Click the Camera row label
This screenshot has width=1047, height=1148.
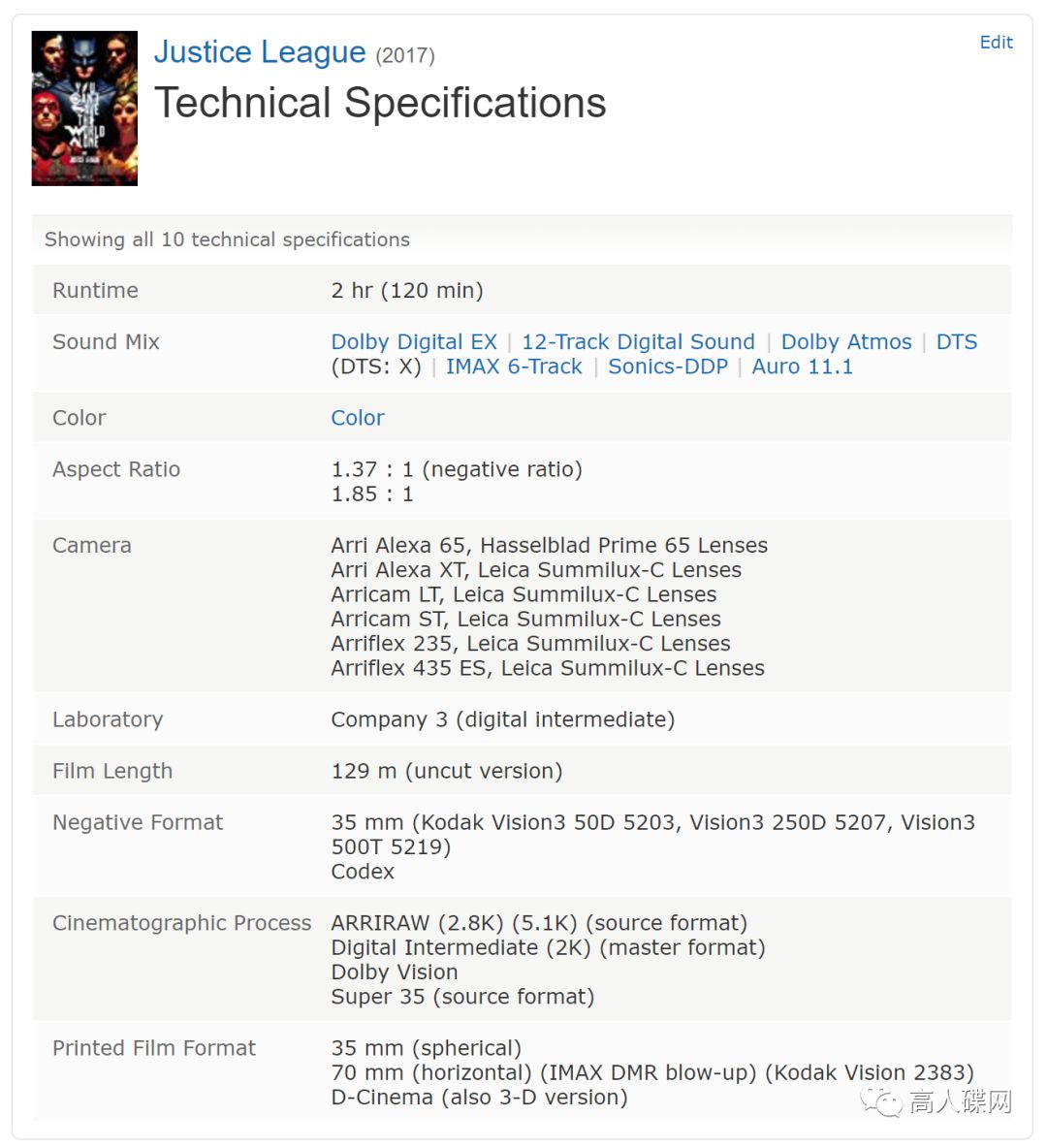pos(92,546)
